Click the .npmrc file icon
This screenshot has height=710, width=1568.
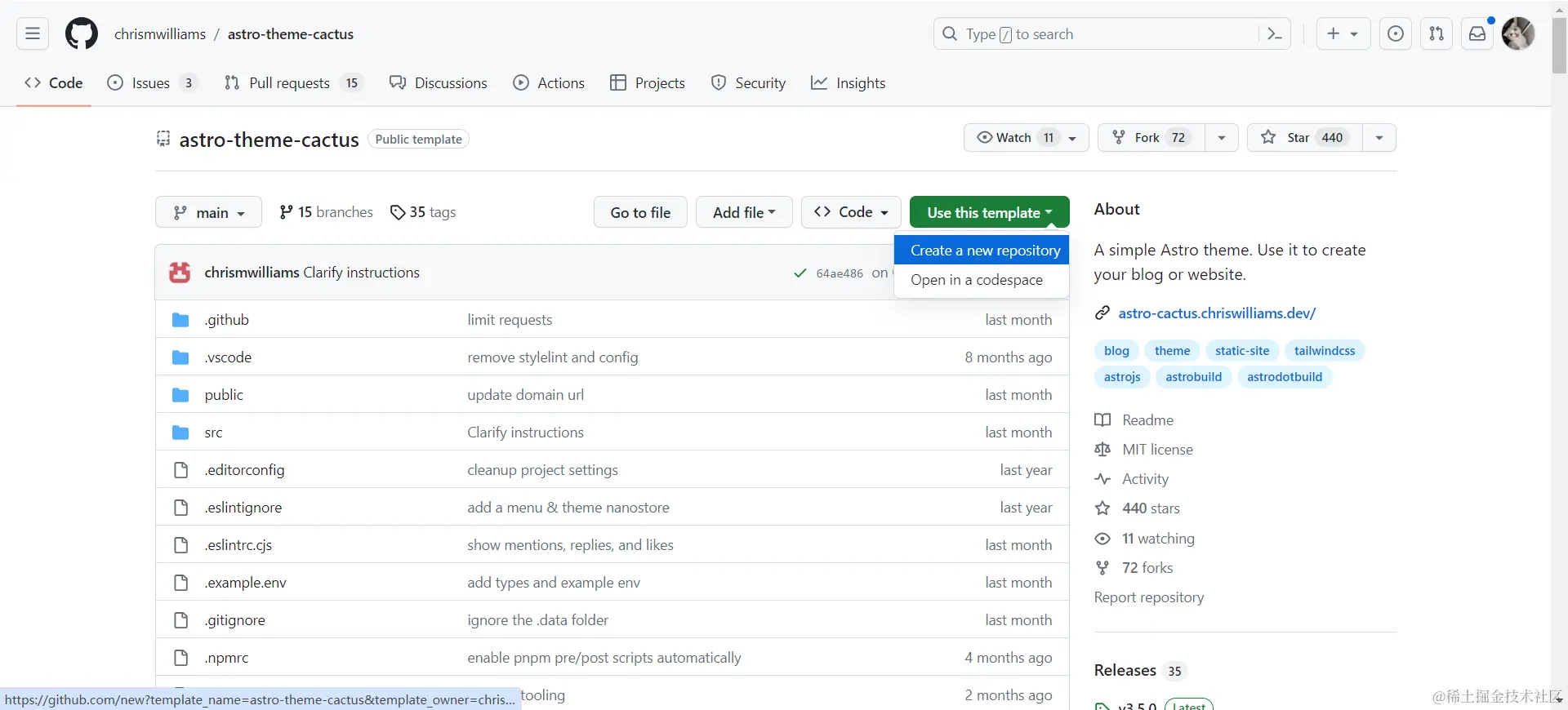(180, 658)
